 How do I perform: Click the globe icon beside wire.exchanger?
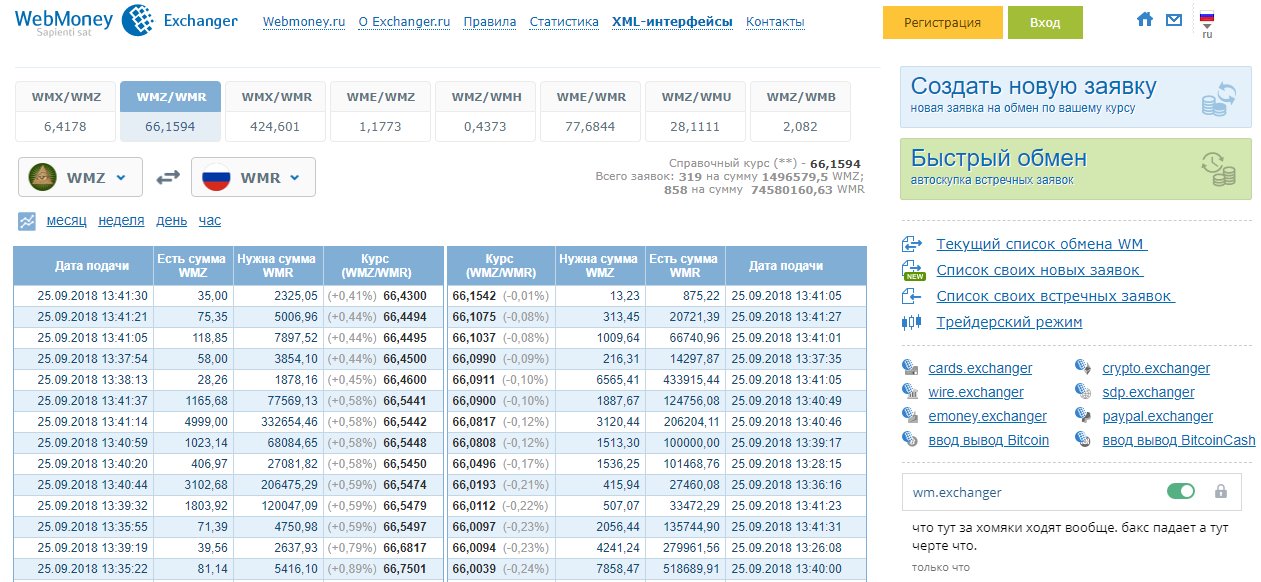910,392
